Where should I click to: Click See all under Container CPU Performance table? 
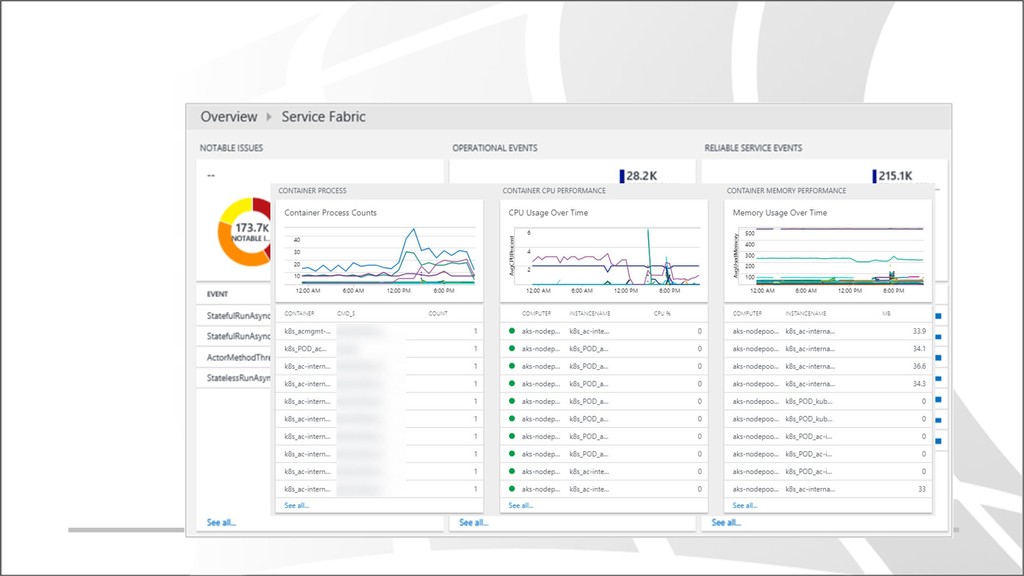tap(520, 505)
